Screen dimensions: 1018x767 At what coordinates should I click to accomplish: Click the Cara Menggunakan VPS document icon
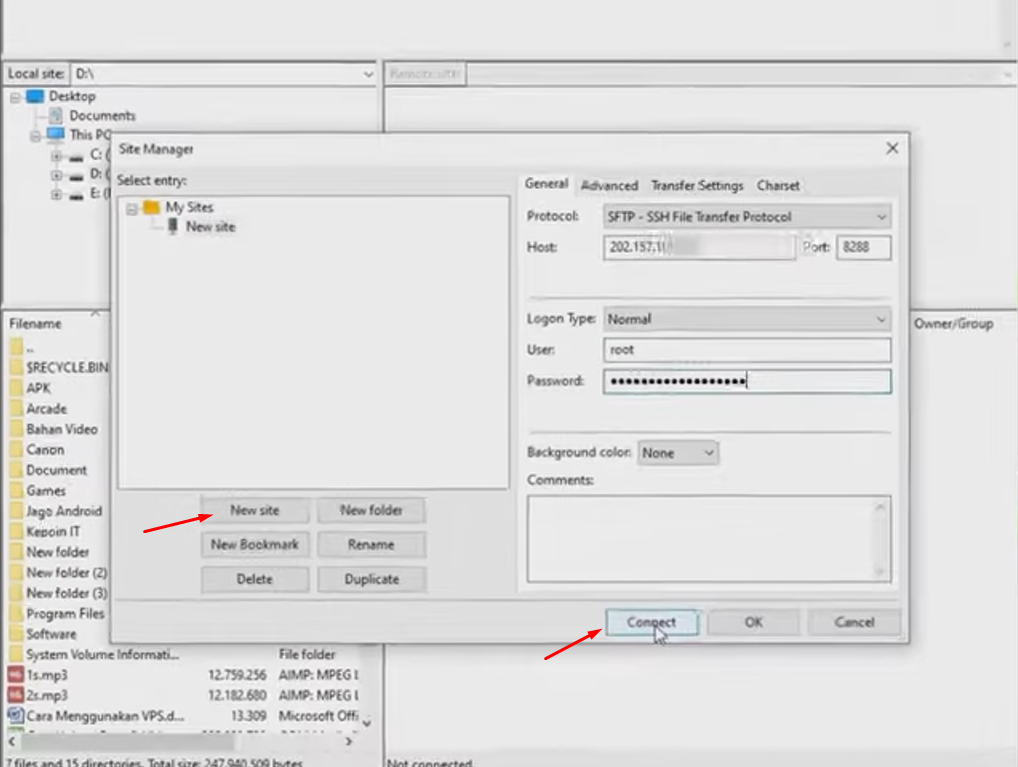[15, 716]
